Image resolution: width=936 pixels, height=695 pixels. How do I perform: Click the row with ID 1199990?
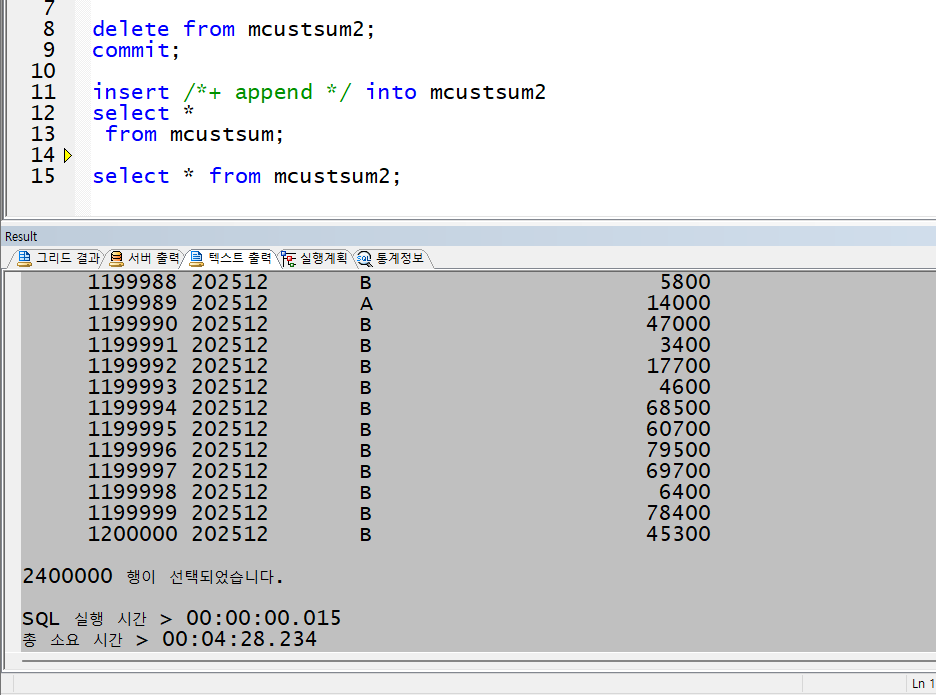click(399, 324)
